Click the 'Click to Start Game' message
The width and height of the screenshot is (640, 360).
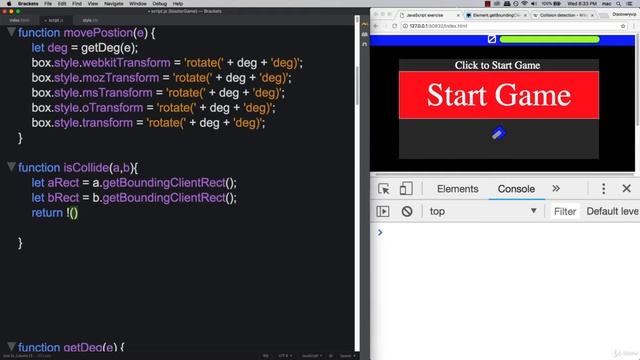pyautogui.click(x=497, y=65)
